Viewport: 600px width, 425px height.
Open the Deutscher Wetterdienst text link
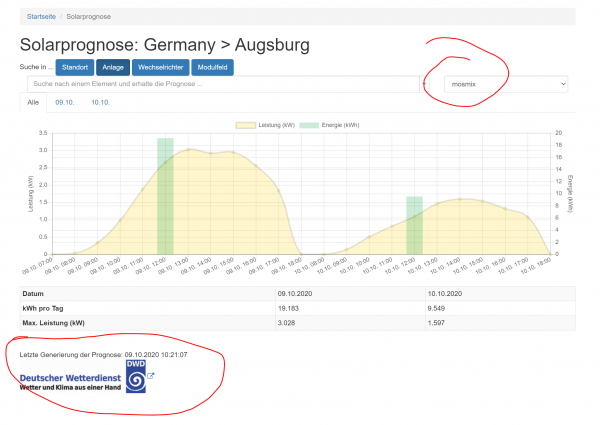(x=68, y=377)
